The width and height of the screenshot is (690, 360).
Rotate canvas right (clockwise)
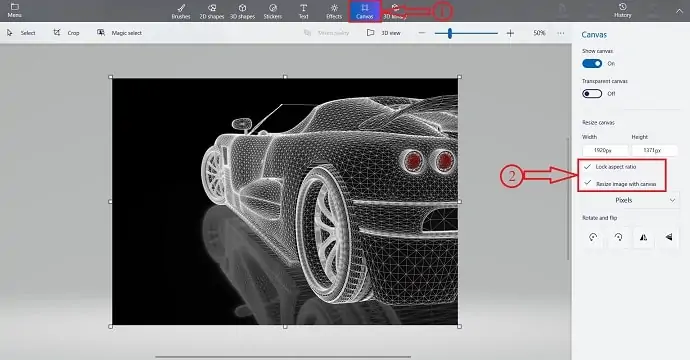[x=618, y=237]
